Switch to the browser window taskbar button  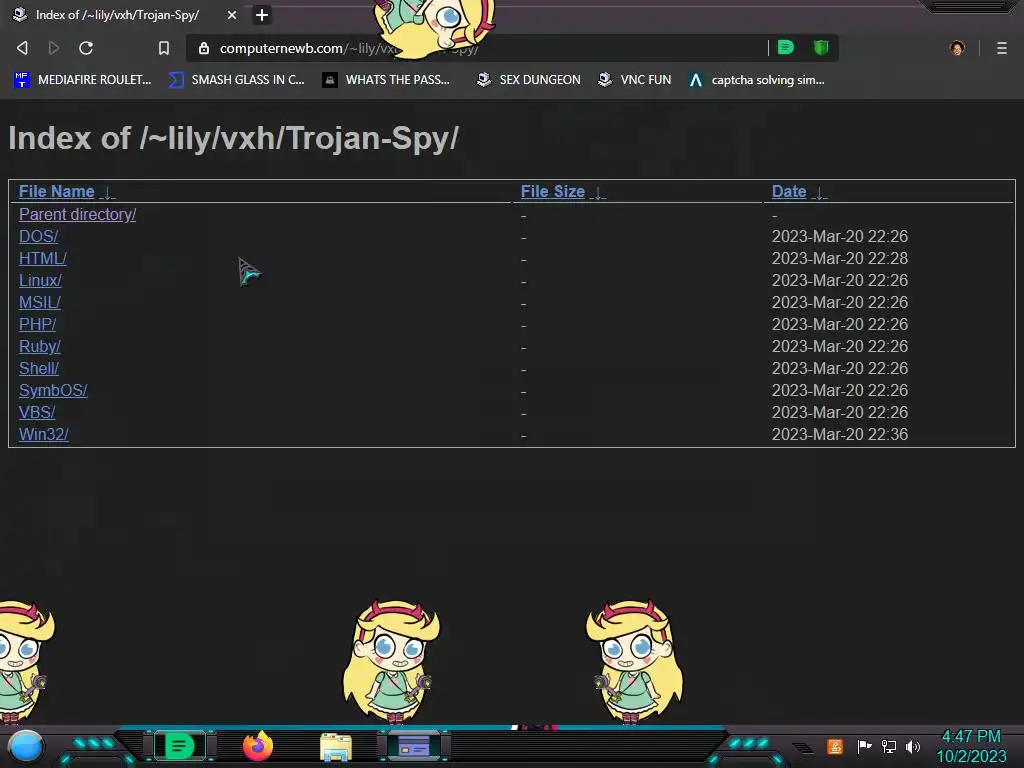pos(414,746)
